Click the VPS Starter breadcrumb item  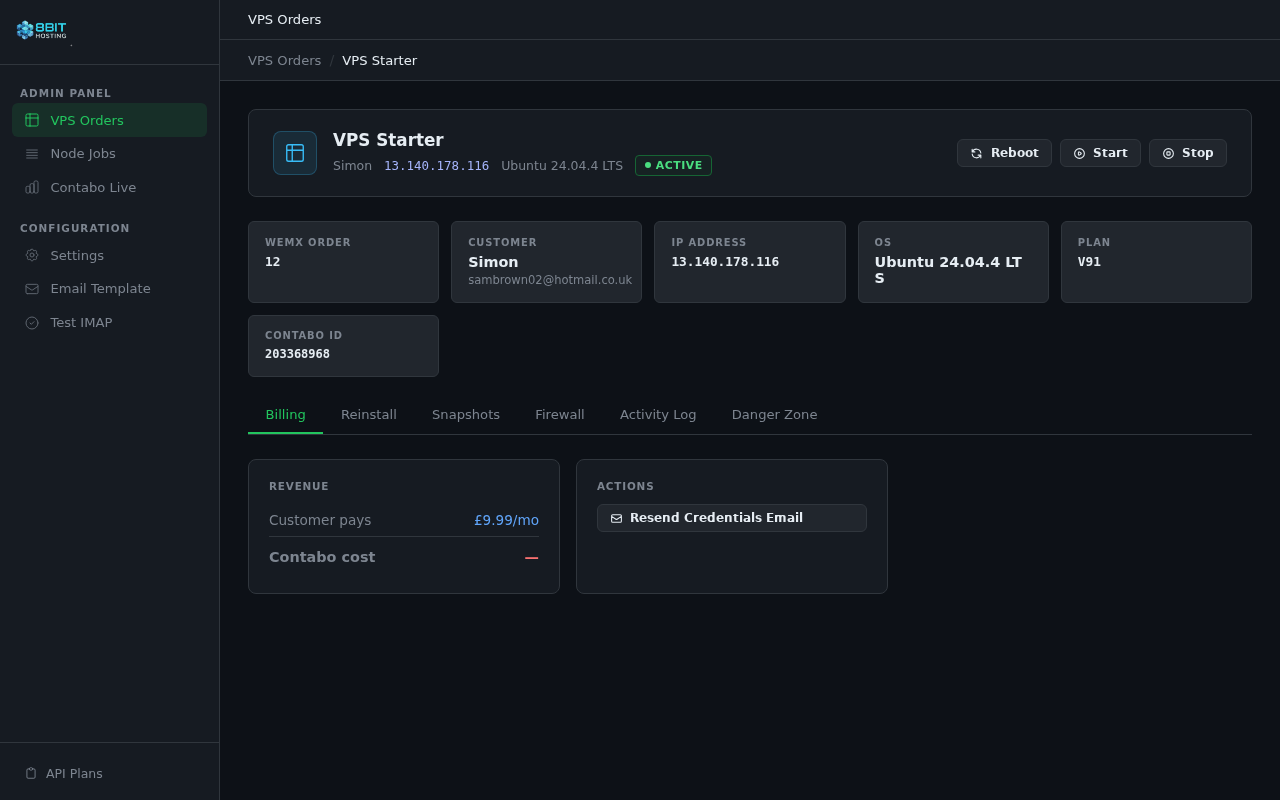point(380,61)
